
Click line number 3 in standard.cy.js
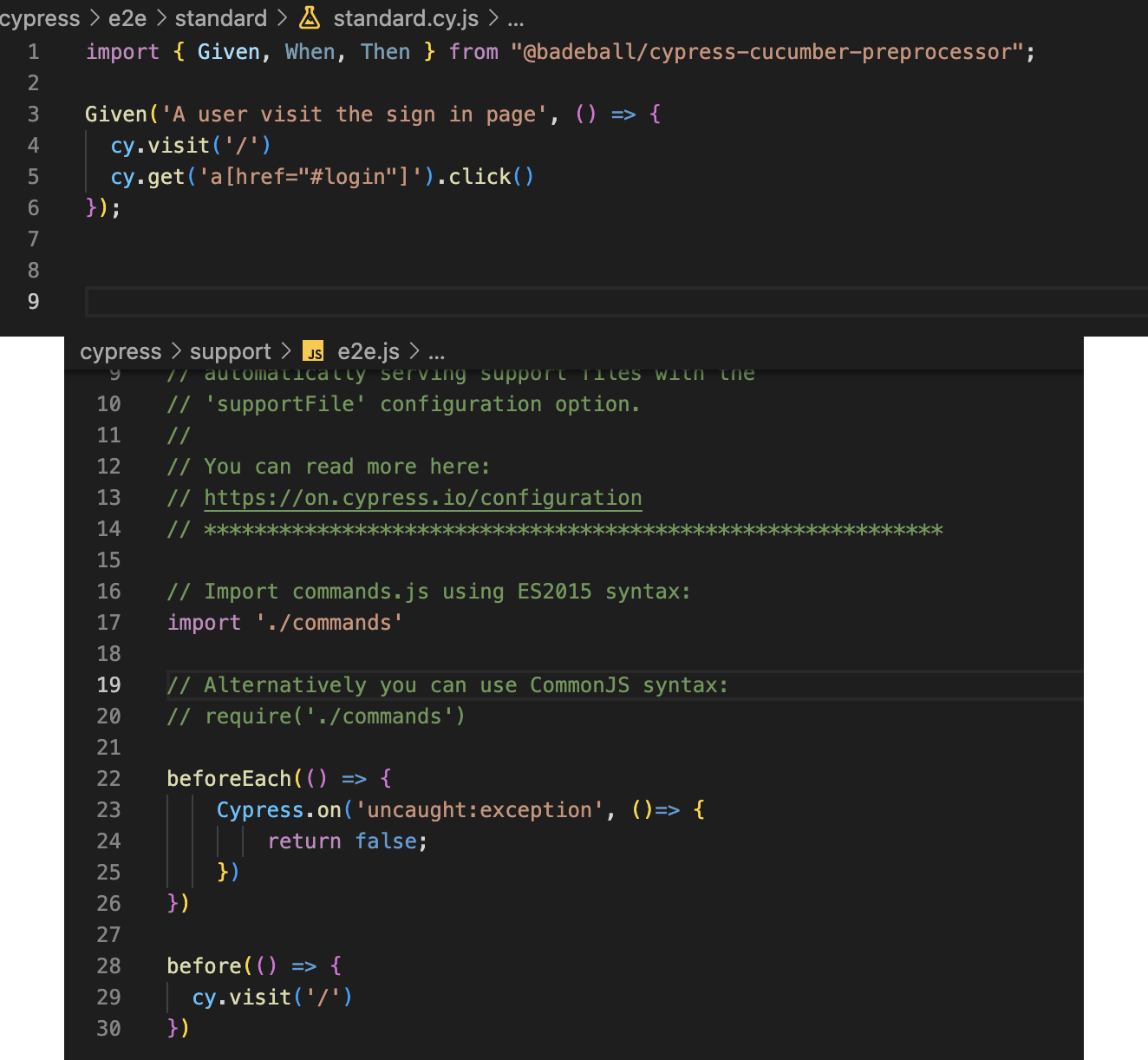click(33, 114)
